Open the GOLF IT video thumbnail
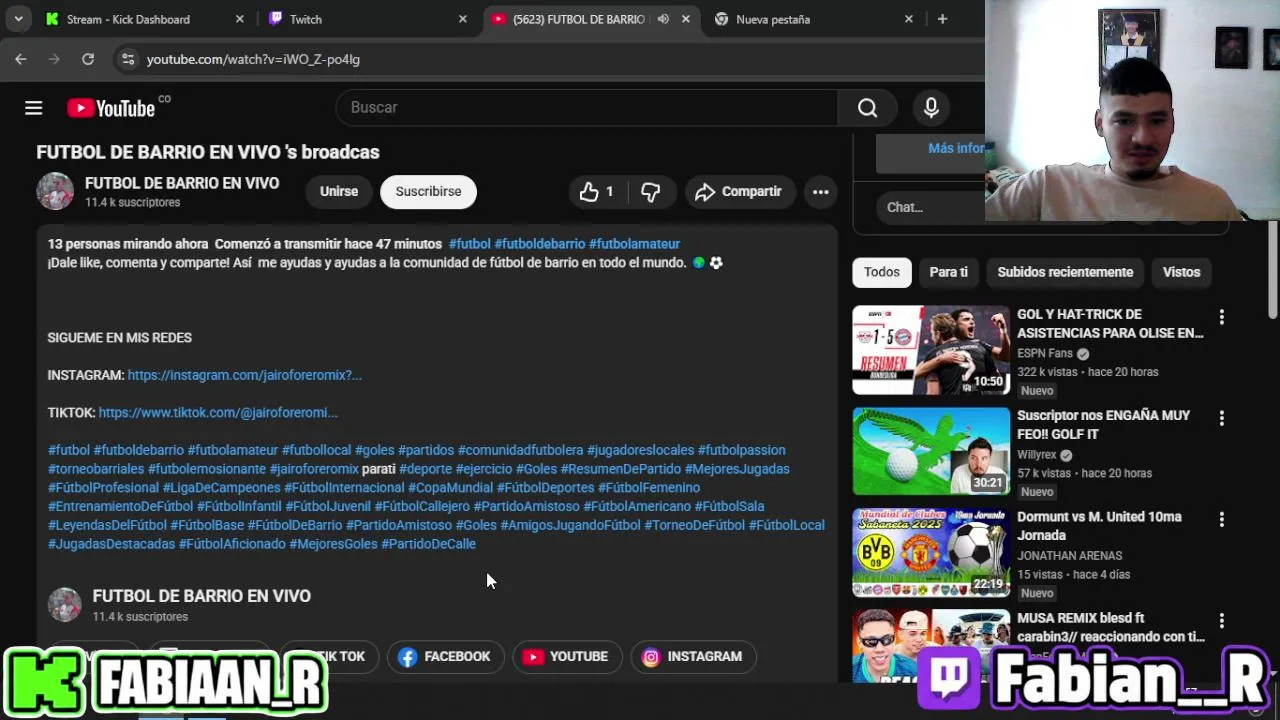This screenshot has height=720, width=1280. click(x=931, y=451)
